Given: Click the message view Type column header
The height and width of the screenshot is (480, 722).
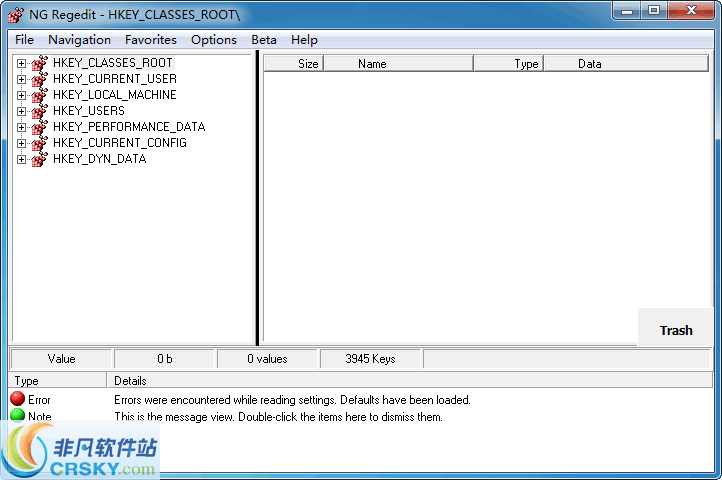Looking at the screenshot, I should [58, 380].
